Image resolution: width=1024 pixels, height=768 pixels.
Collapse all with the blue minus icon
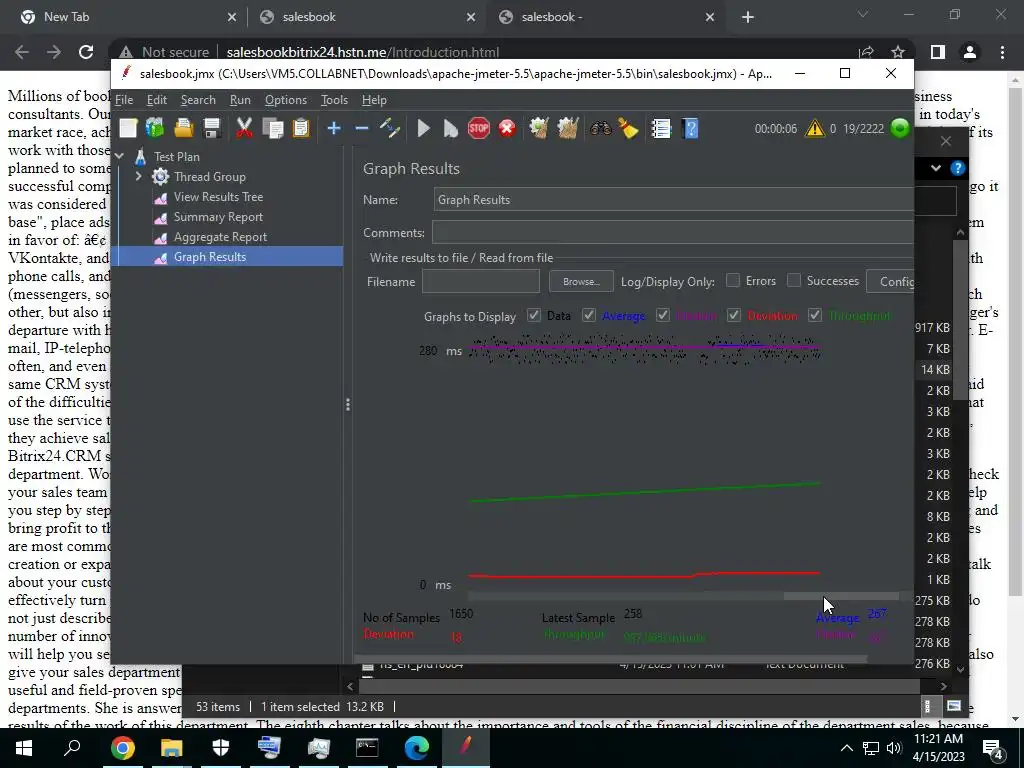pyautogui.click(x=362, y=129)
